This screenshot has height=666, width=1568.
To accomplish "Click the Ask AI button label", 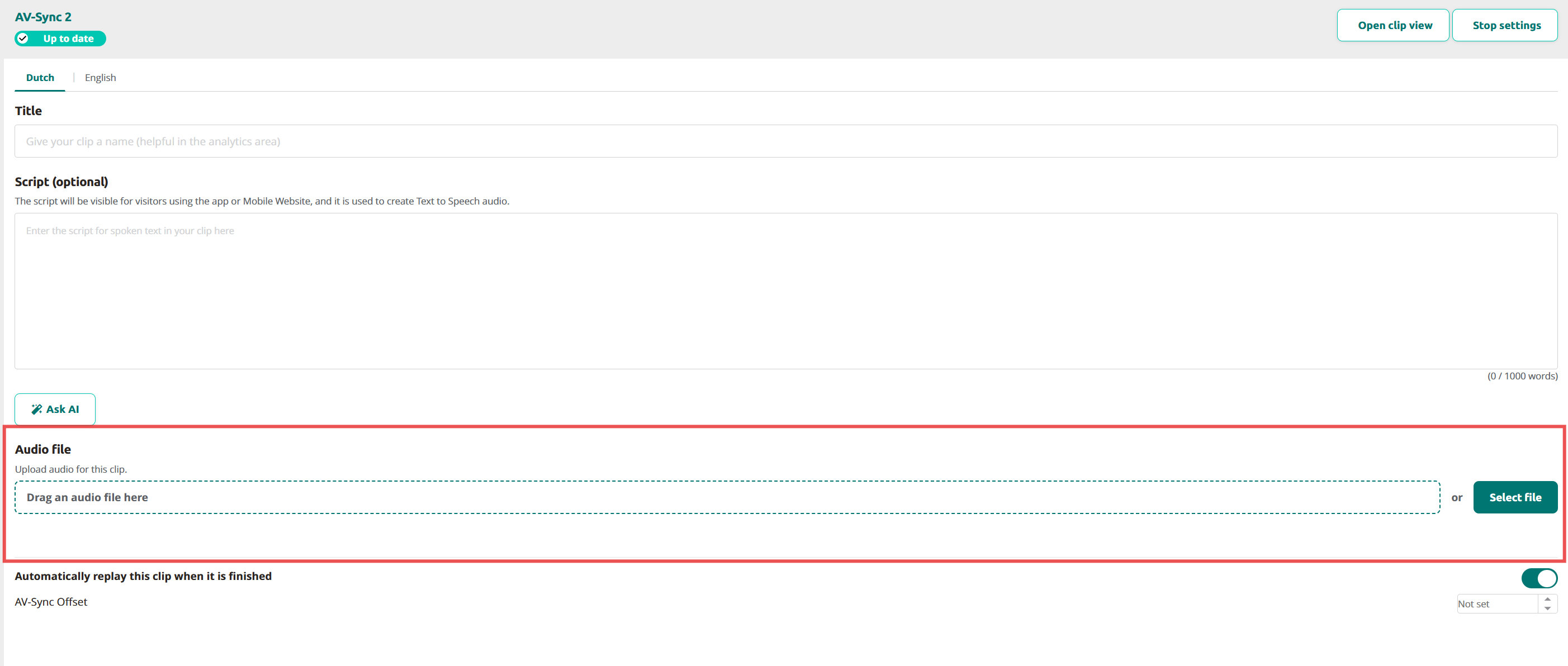I will click(x=63, y=410).
